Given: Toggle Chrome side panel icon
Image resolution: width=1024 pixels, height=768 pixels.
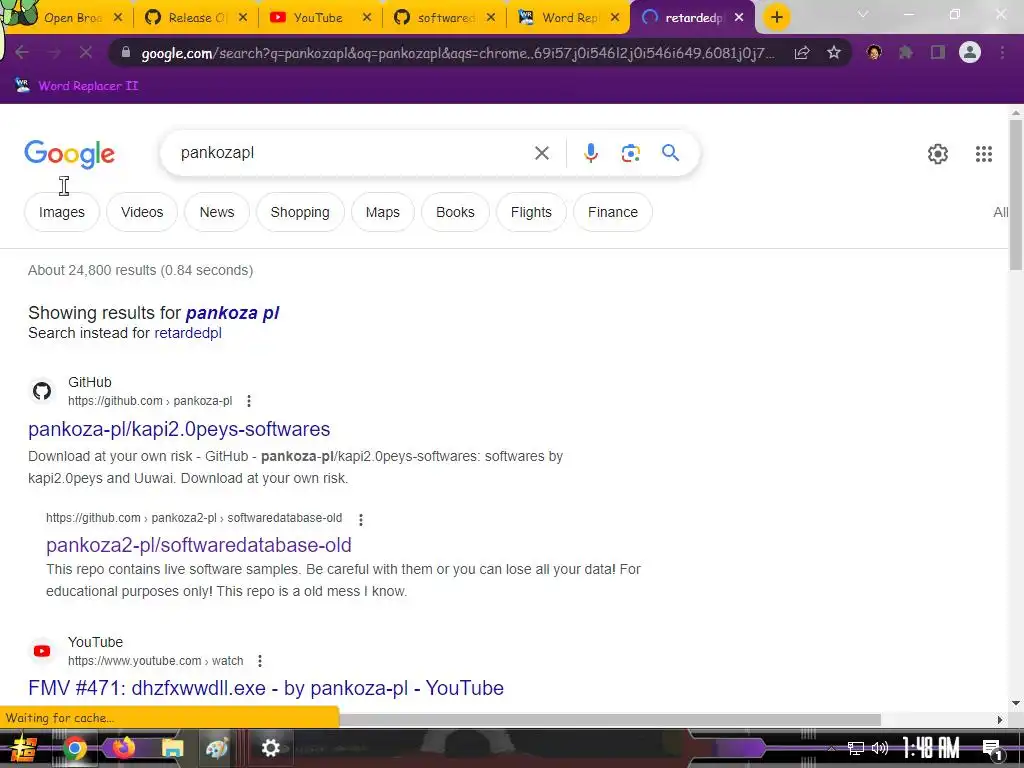Looking at the screenshot, I should point(938,52).
